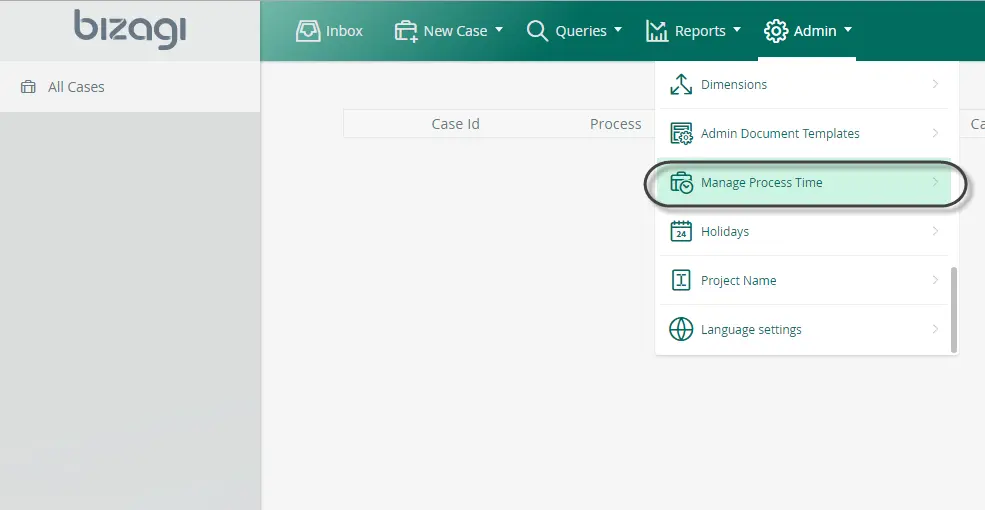The height and width of the screenshot is (510, 985).
Task: Open the Dimensions submenu chevron
Action: click(935, 84)
